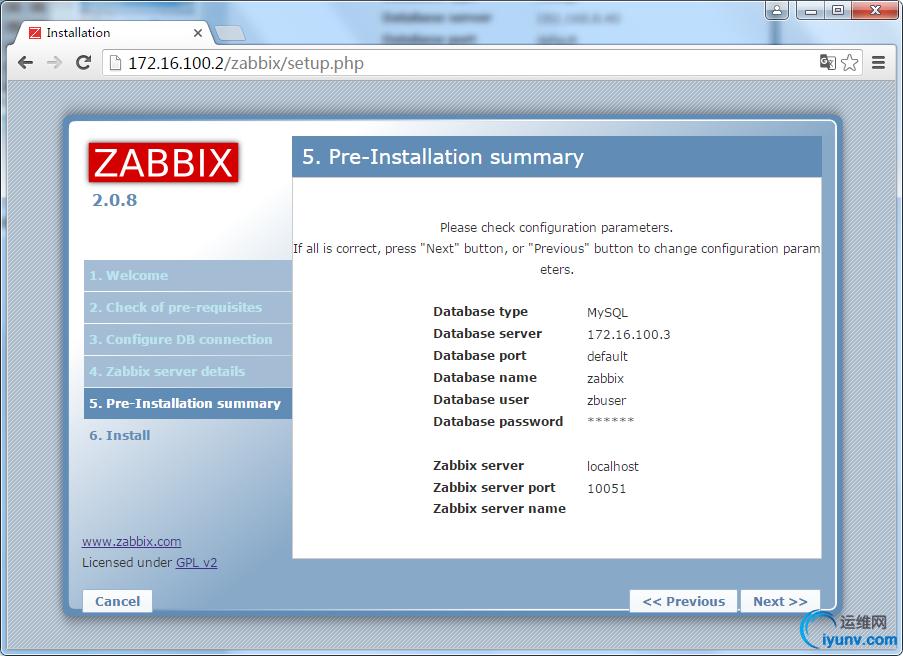Click the translate page icon

[x=828, y=62]
